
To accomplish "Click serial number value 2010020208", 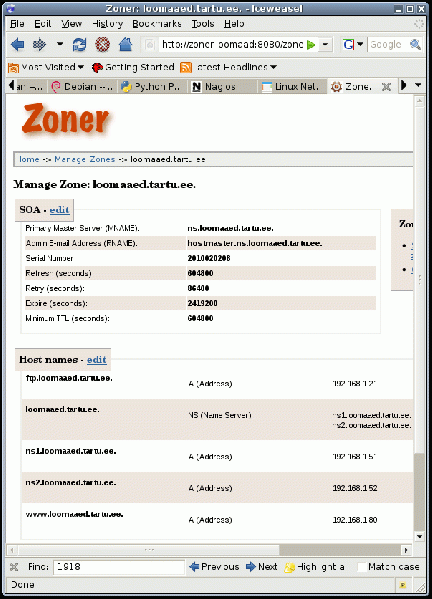I will (x=209, y=258).
